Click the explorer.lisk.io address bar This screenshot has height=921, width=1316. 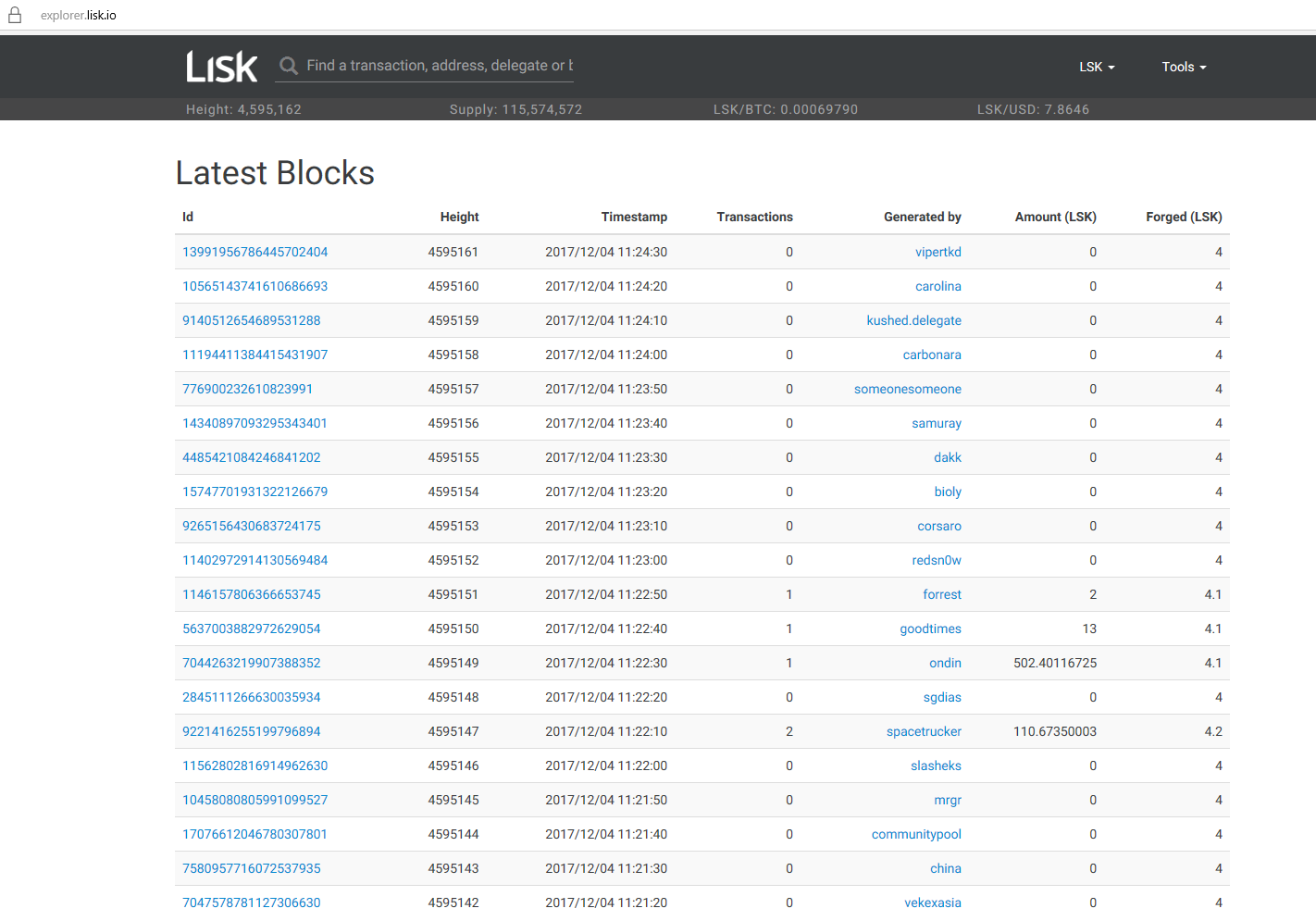pyautogui.click(x=78, y=14)
